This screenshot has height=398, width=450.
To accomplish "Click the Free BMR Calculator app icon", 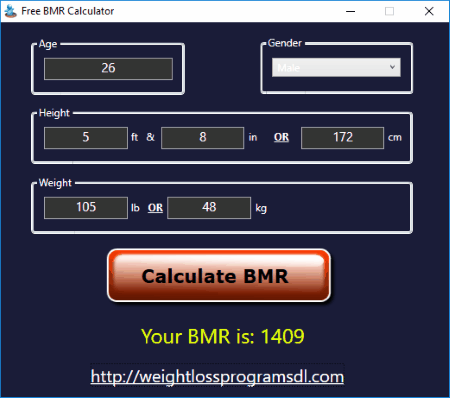I will [x=10, y=11].
